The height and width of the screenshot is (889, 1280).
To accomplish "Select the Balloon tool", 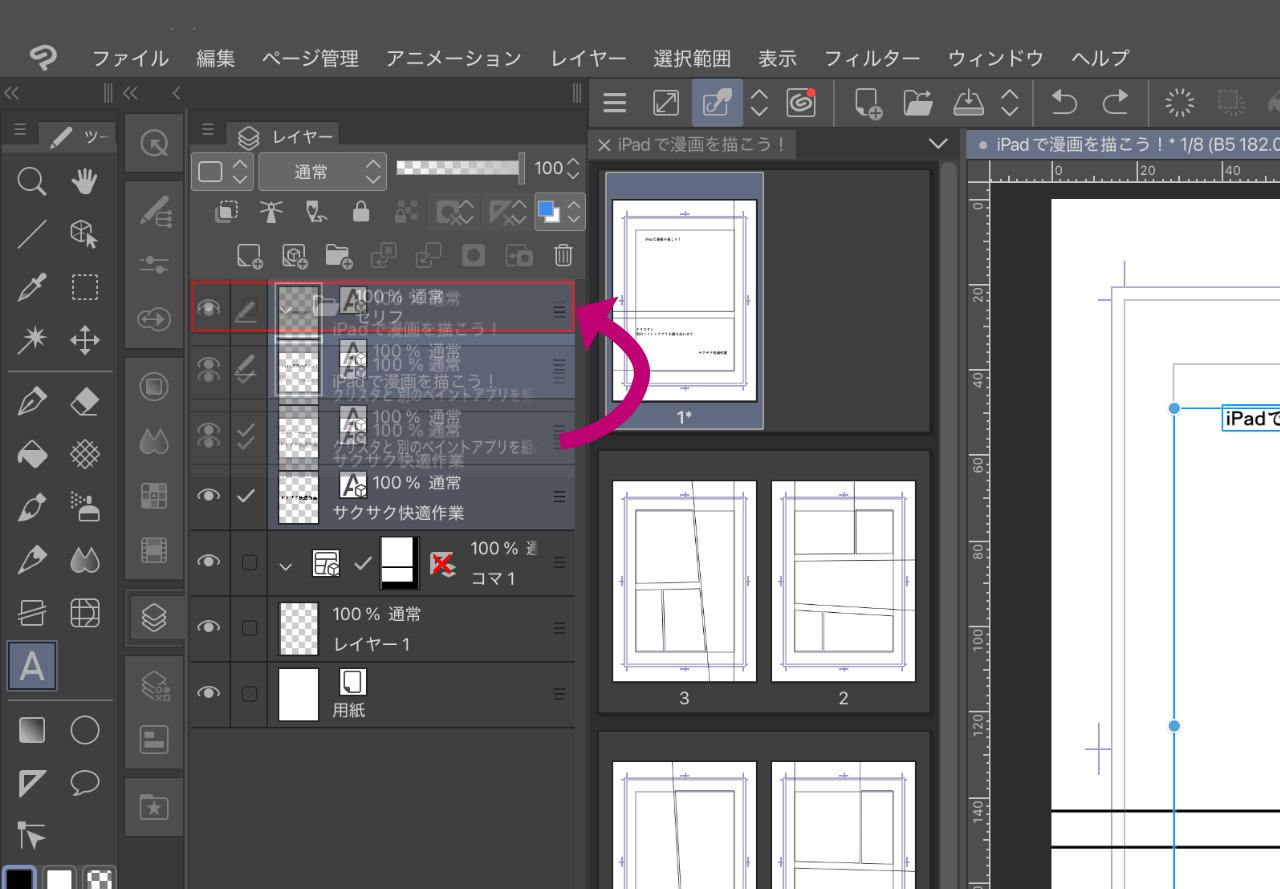I will [85, 783].
